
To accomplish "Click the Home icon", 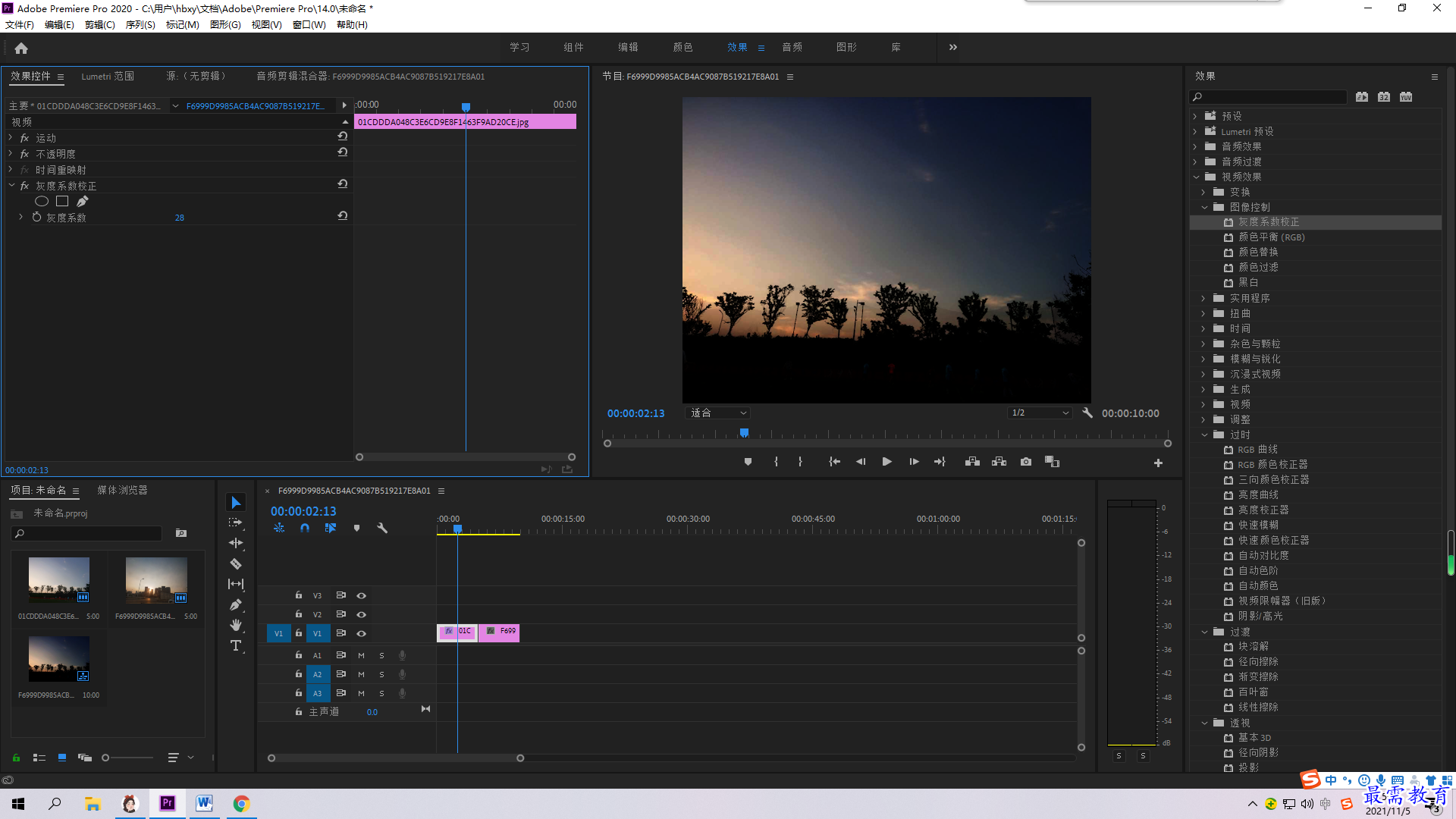I will (x=21, y=48).
